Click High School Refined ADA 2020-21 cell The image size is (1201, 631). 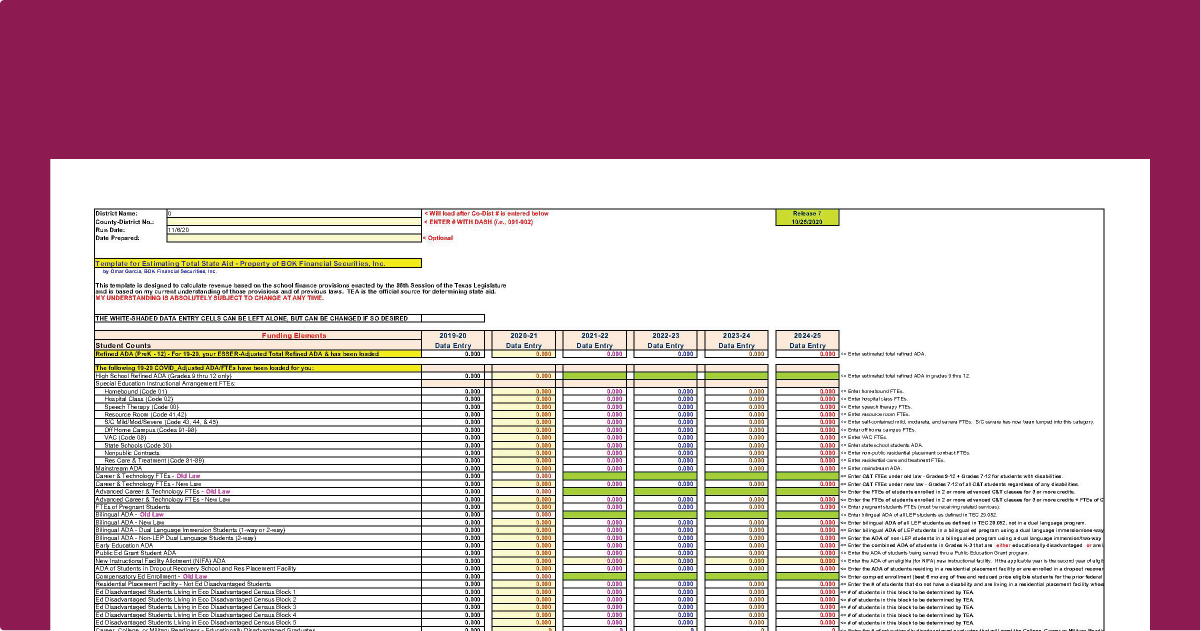click(x=524, y=375)
